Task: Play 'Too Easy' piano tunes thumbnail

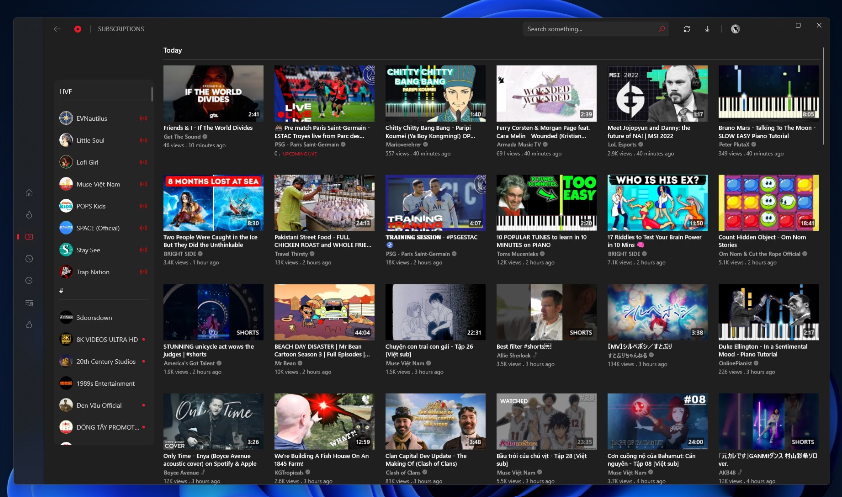Action: pos(547,203)
